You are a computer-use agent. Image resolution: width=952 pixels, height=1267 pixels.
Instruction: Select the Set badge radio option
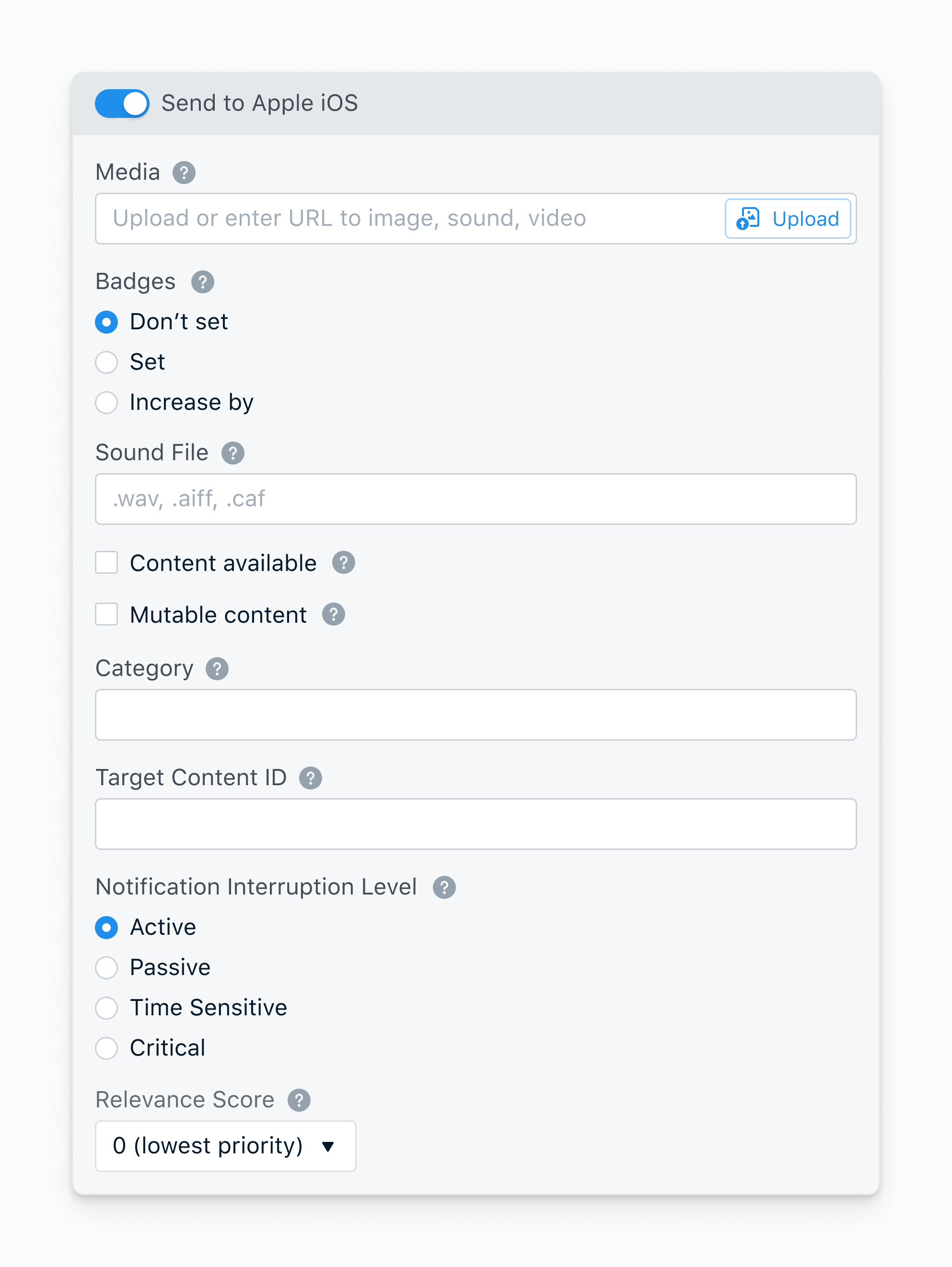[106, 362]
